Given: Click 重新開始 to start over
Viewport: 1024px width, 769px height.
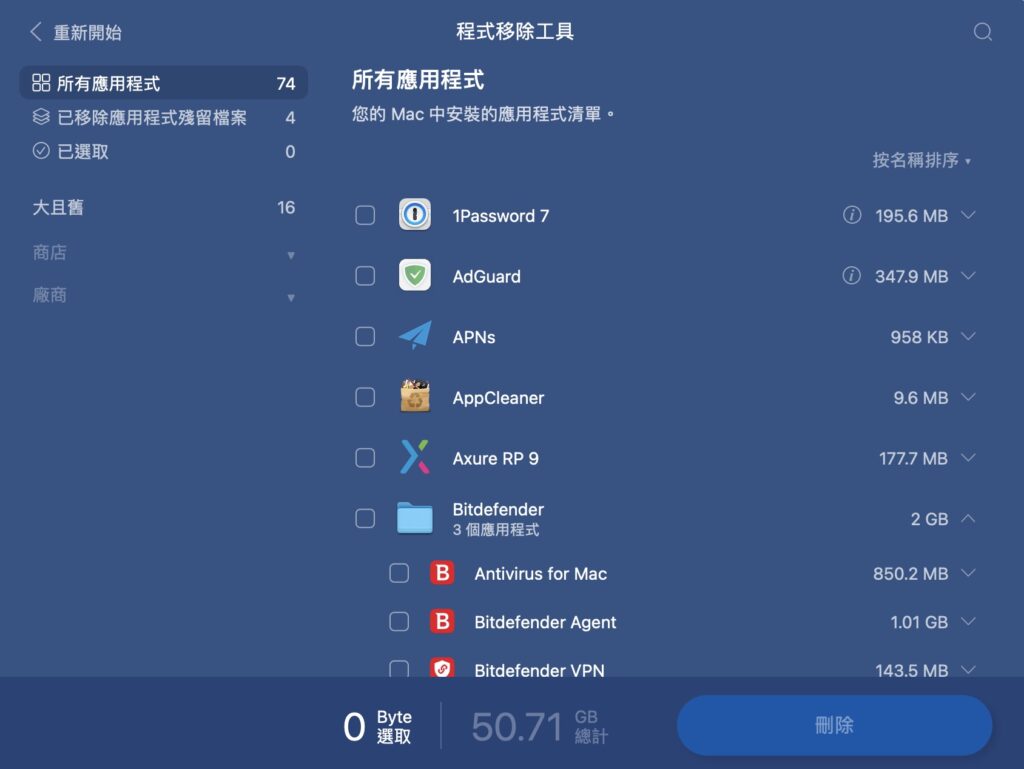Looking at the screenshot, I should [x=87, y=32].
